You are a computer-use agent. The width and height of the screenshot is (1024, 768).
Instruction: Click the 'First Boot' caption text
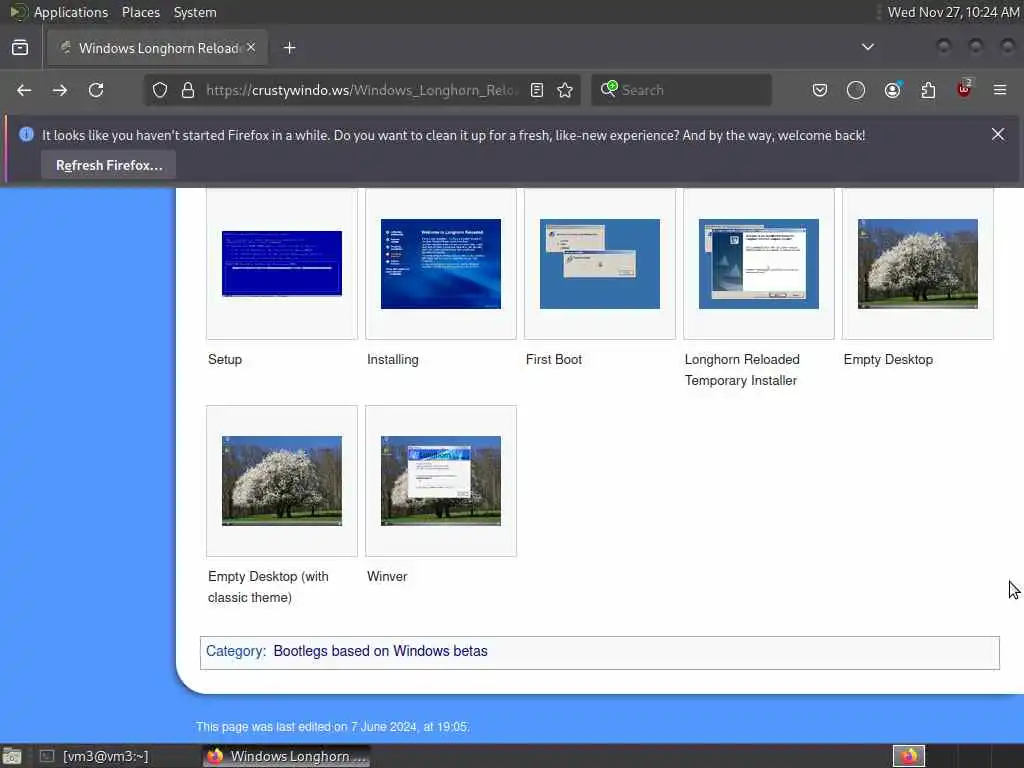[553, 360]
